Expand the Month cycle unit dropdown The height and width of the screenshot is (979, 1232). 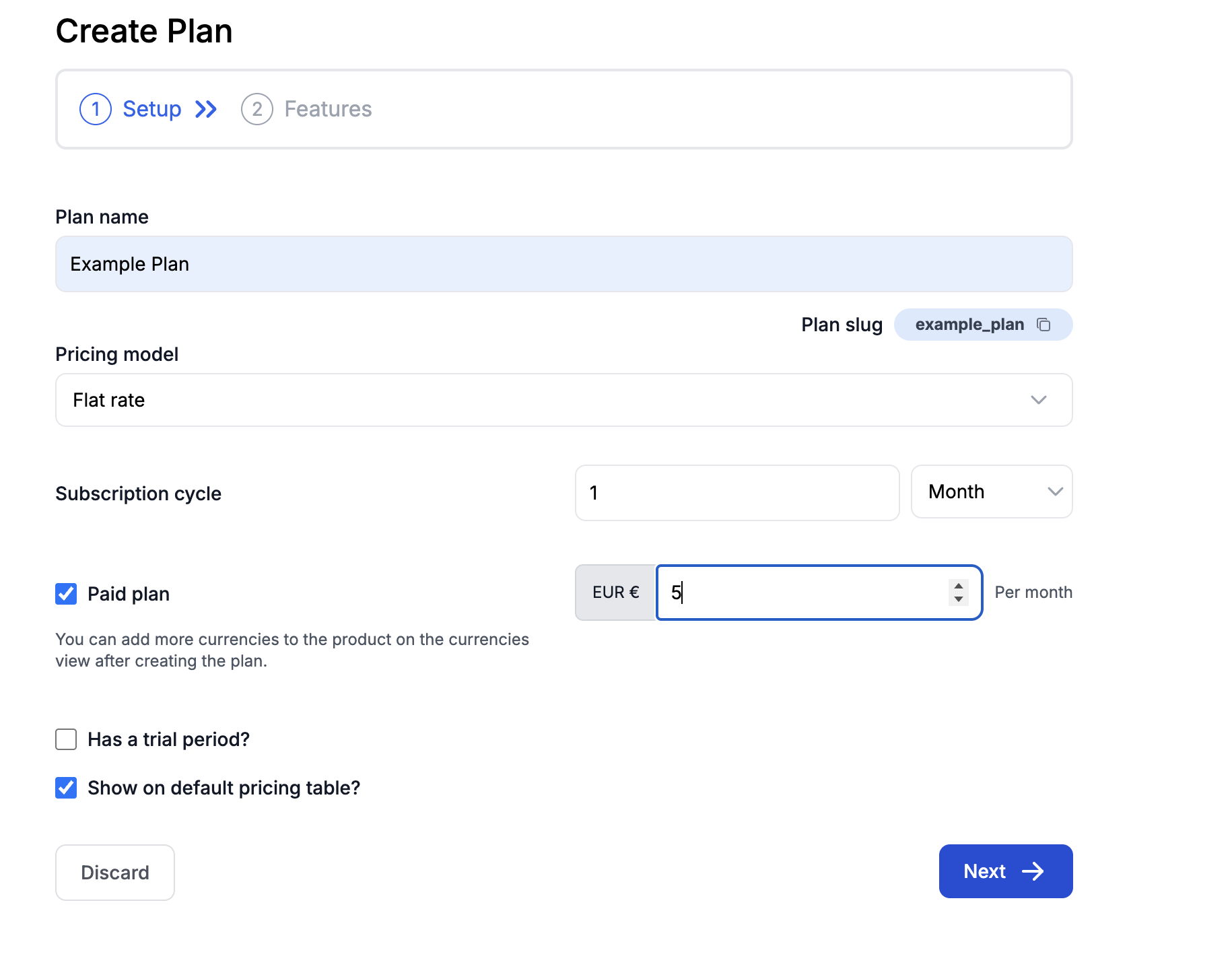coord(991,492)
